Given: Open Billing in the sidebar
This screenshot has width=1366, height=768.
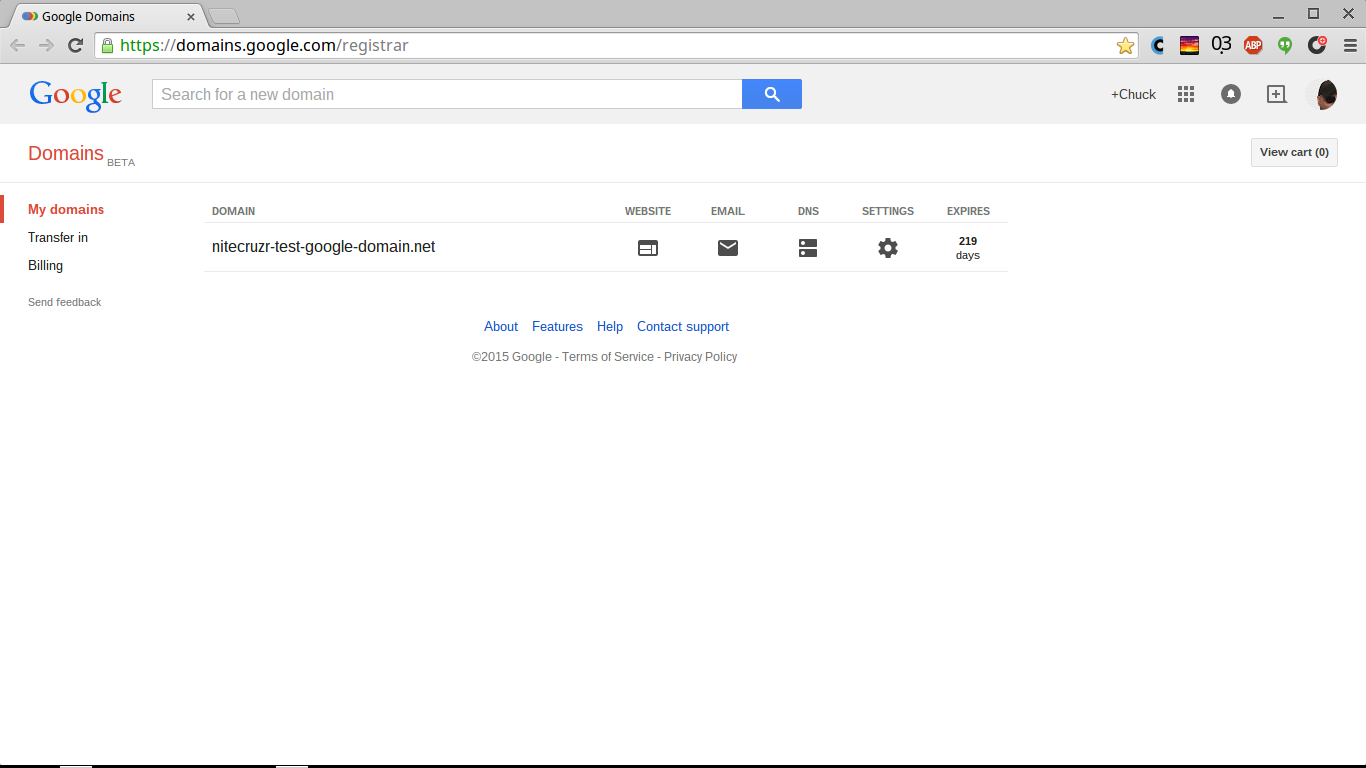Looking at the screenshot, I should pos(45,265).
